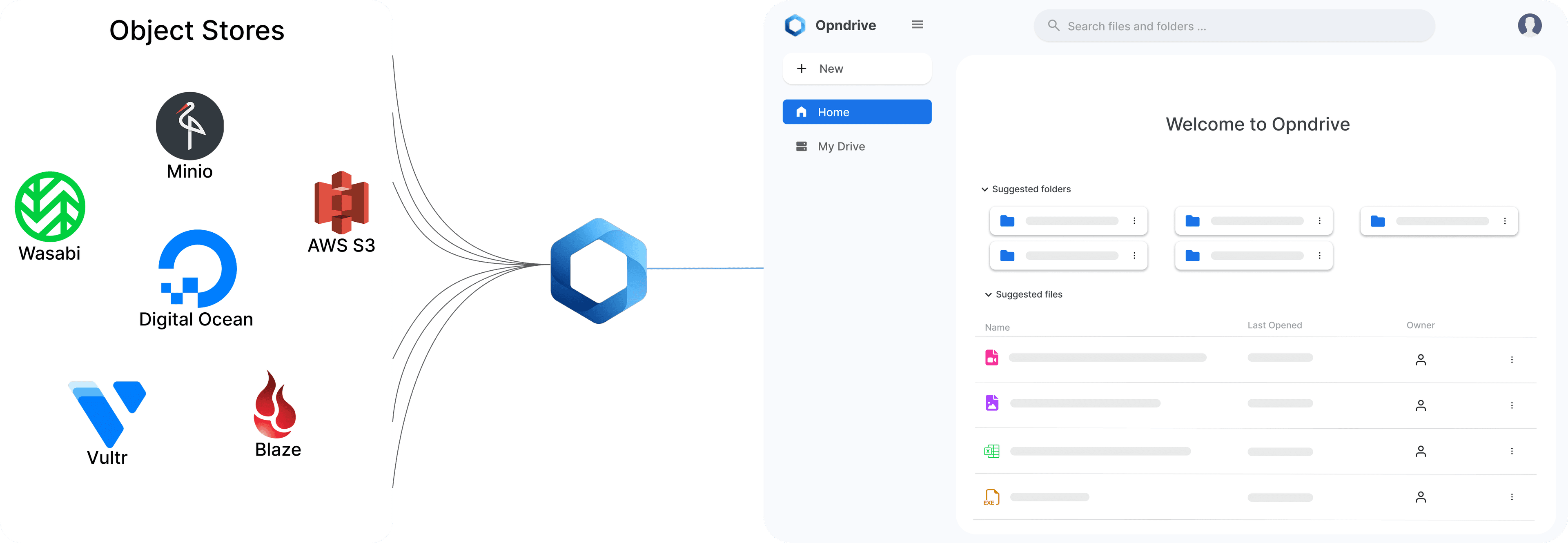
Task: Open second folder in second row
Action: coord(1254,256)
